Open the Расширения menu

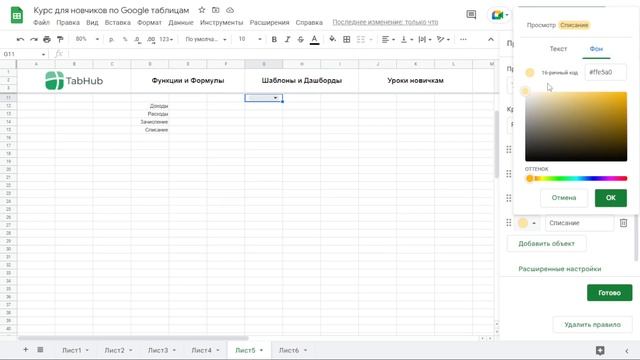point(269,22)
